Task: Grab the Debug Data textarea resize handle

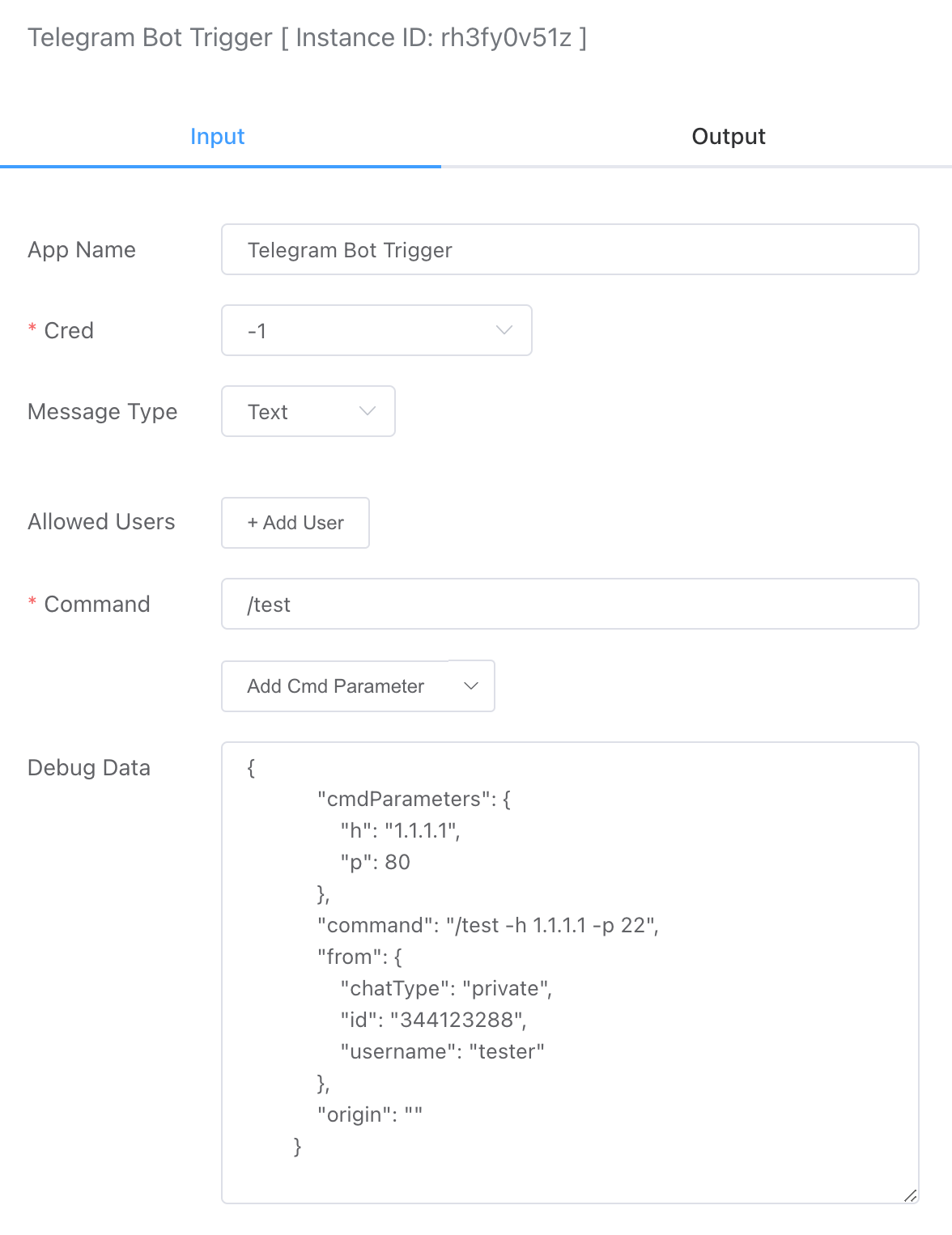Action: 910,1195
